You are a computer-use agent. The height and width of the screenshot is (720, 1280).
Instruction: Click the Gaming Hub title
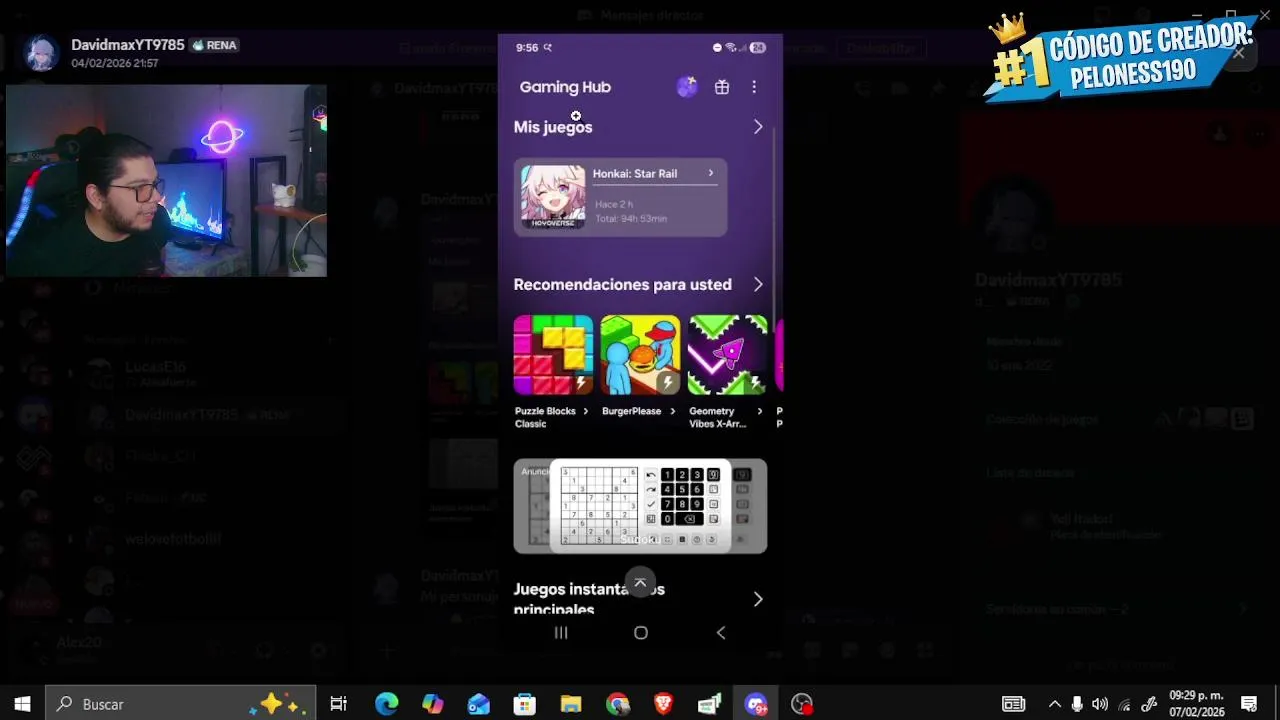pos(565,87)
